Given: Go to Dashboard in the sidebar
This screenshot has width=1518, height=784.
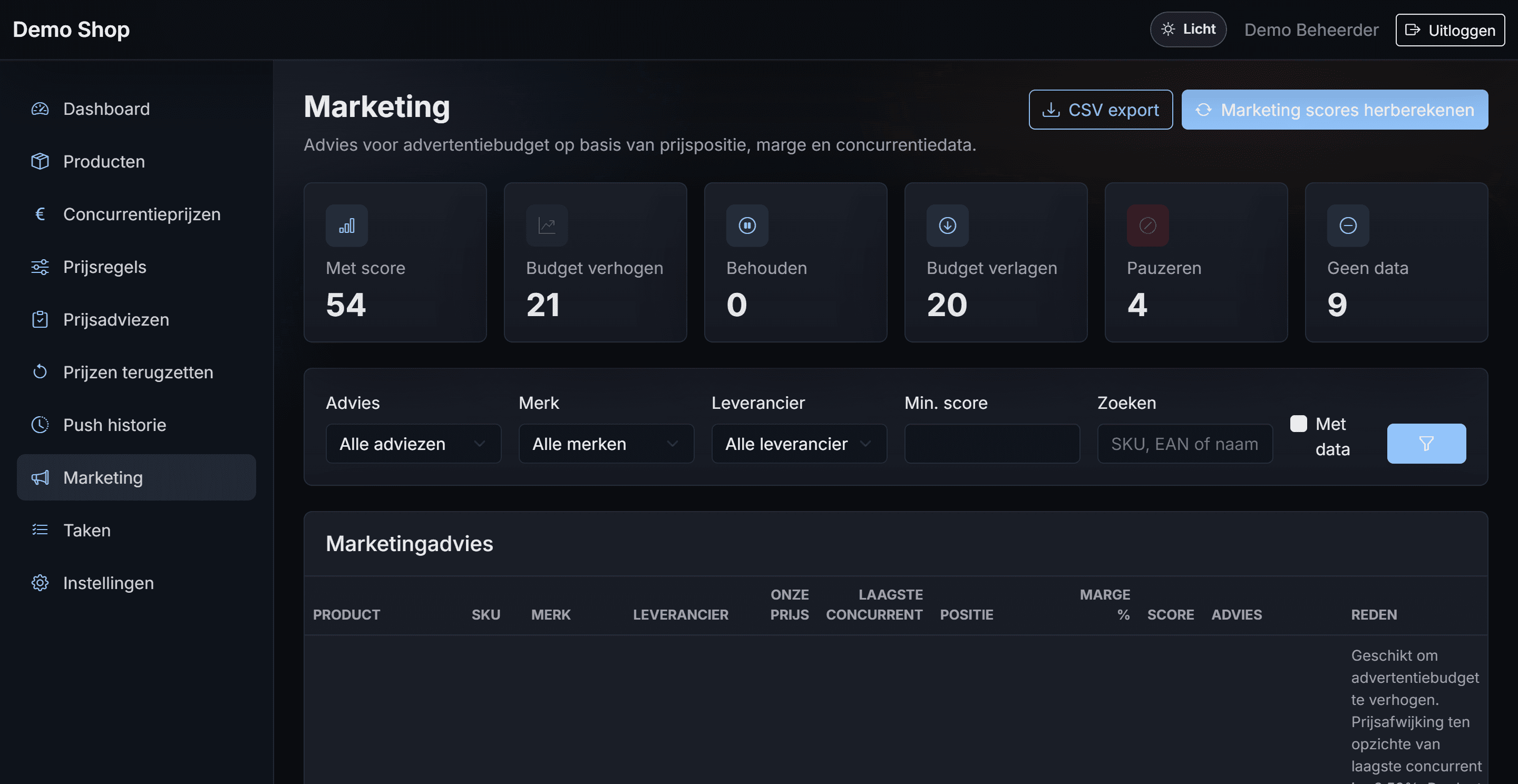Looking at the screenshot, I should 136,109.
